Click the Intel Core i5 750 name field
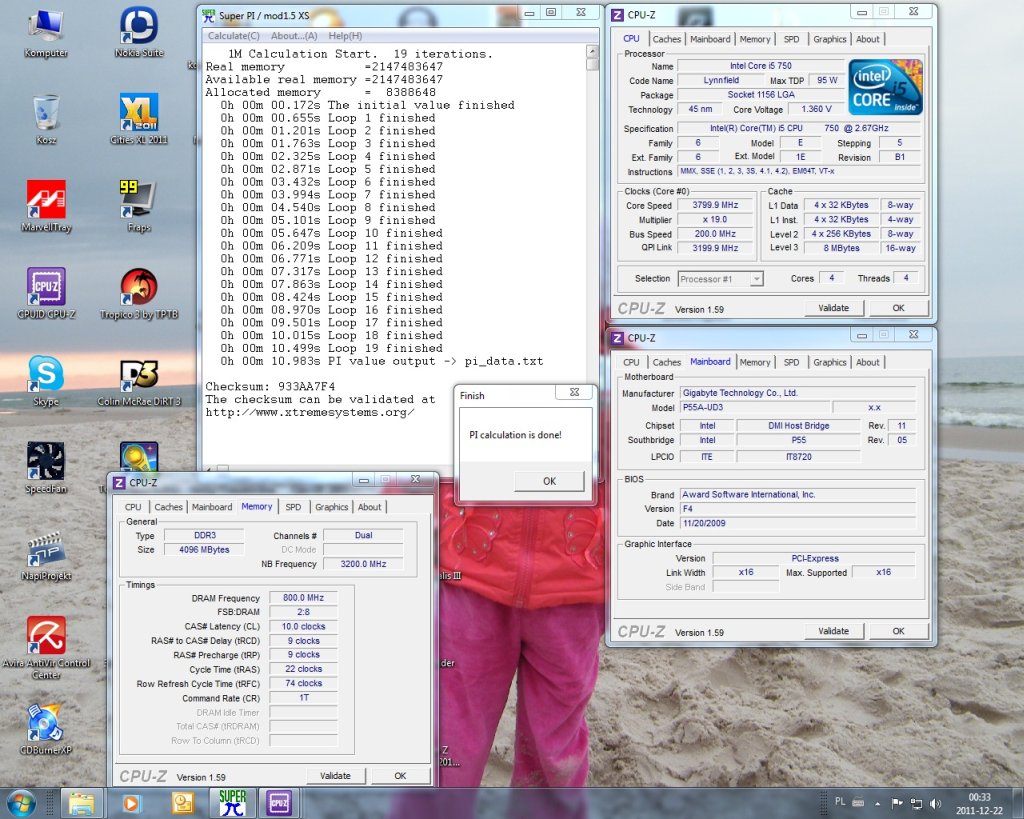 pos(760,66)
